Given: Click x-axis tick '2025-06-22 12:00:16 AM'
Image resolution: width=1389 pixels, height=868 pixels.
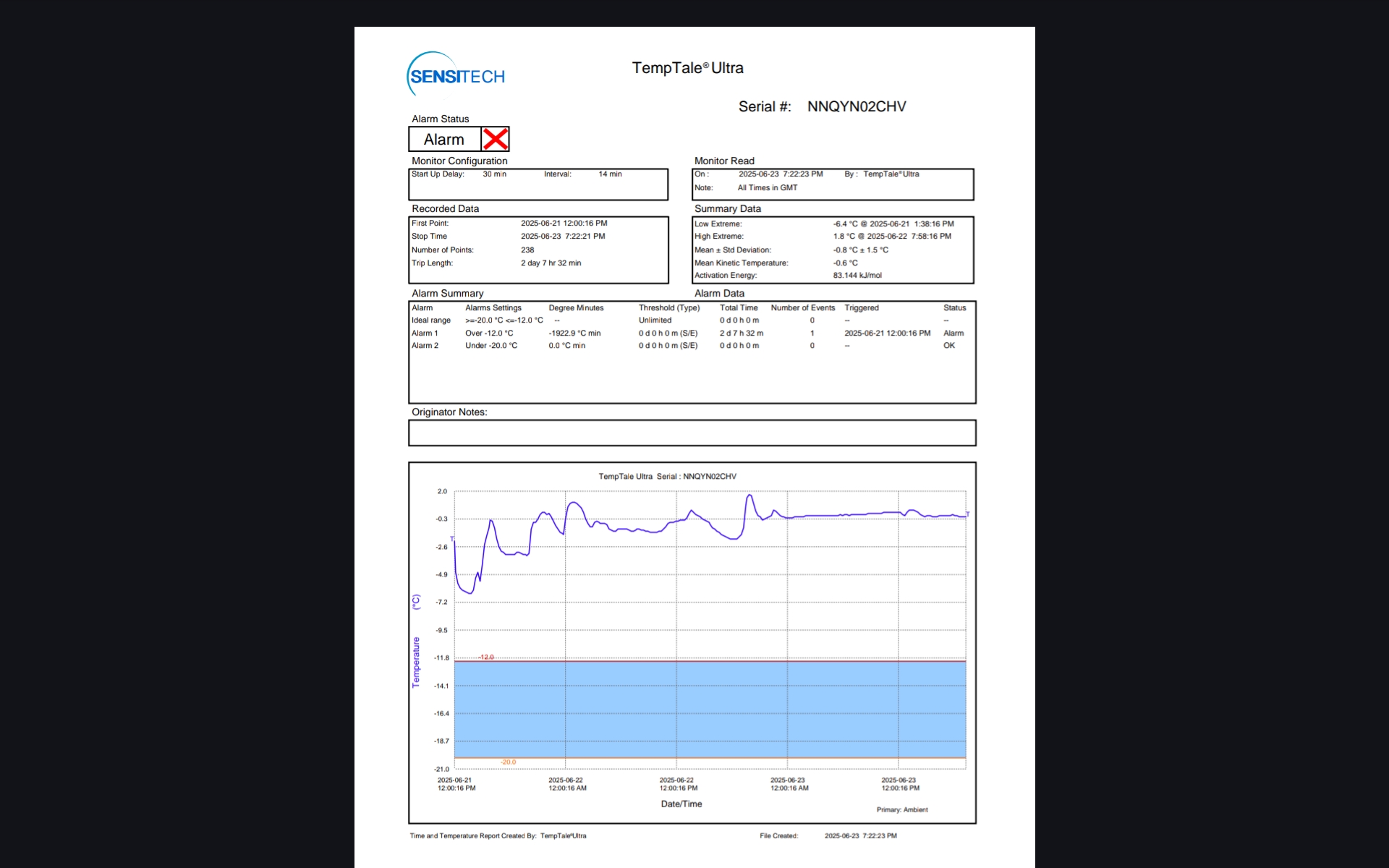Looking at the screenshot, I should [567, 784].
